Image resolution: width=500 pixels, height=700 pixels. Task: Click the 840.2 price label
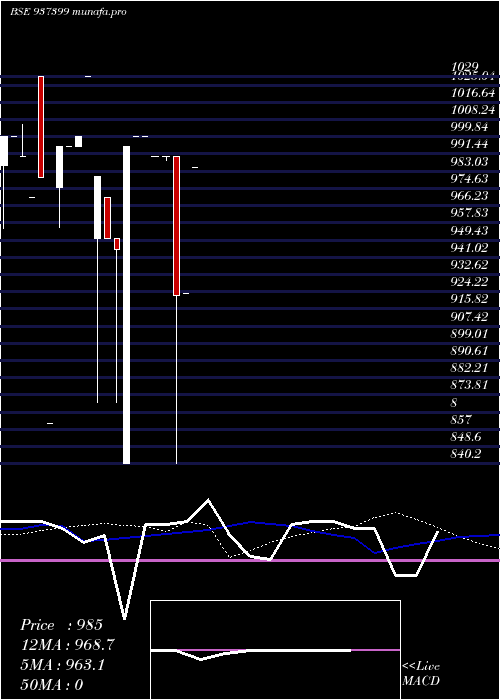pyautogui.click(x=466, y=454)
